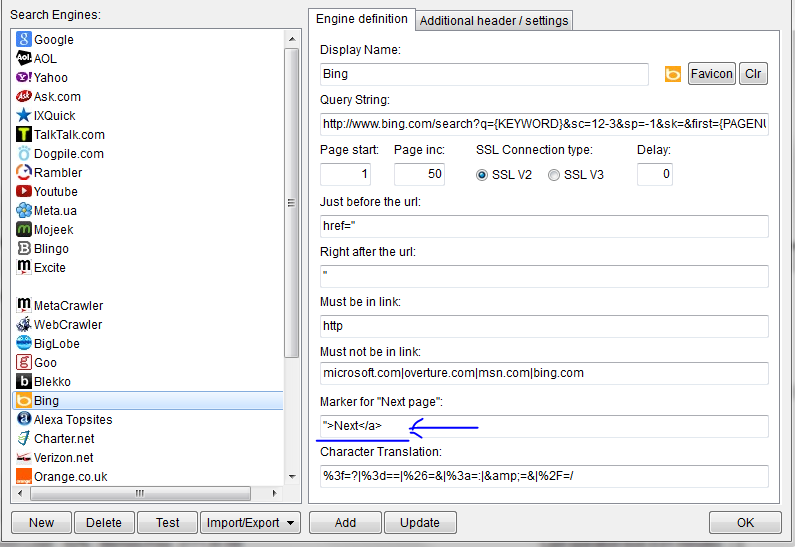The width and height of the screenshot is (795, 547).
Task: Click the Favicon button
Action: 711,74
